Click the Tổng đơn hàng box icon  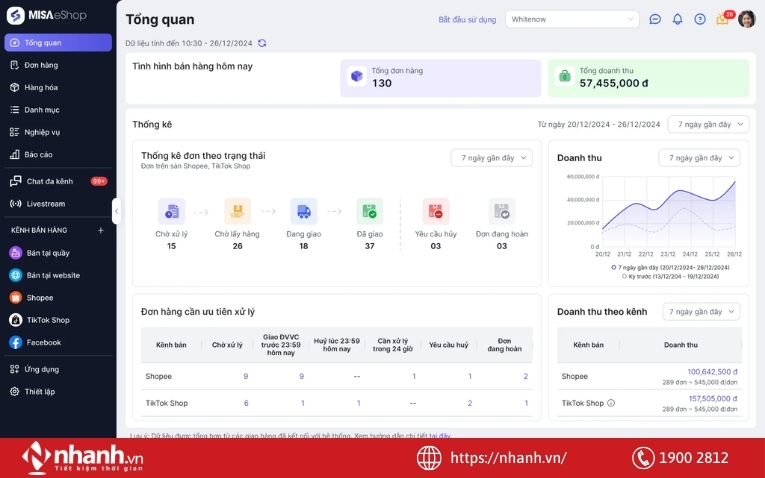[357, 77]
